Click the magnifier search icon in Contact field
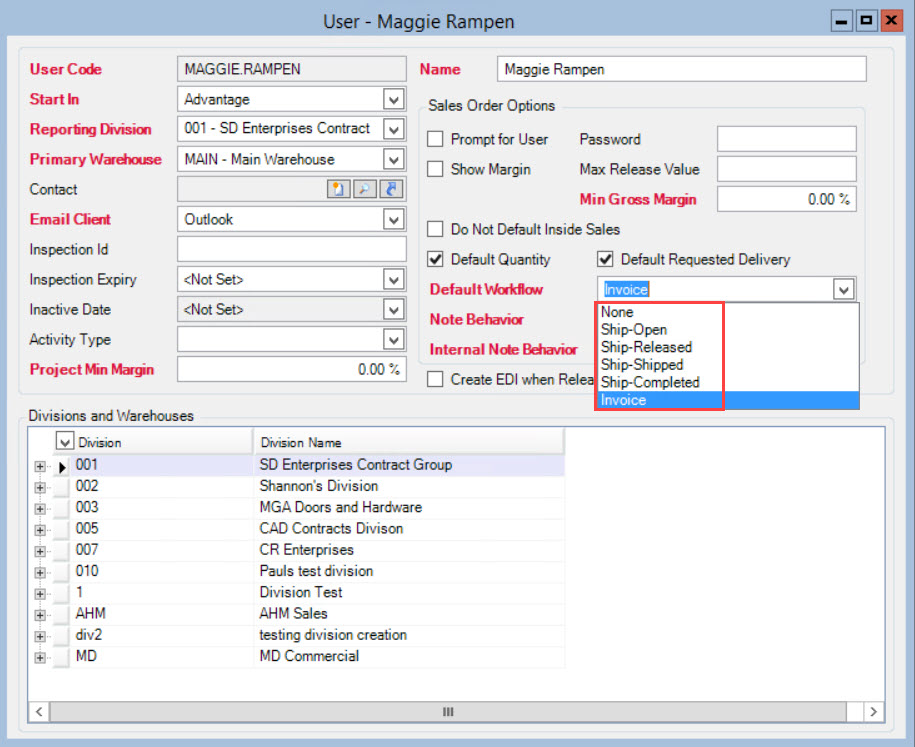The height and width of the screenshot is (747, 915). click(365, 190)
